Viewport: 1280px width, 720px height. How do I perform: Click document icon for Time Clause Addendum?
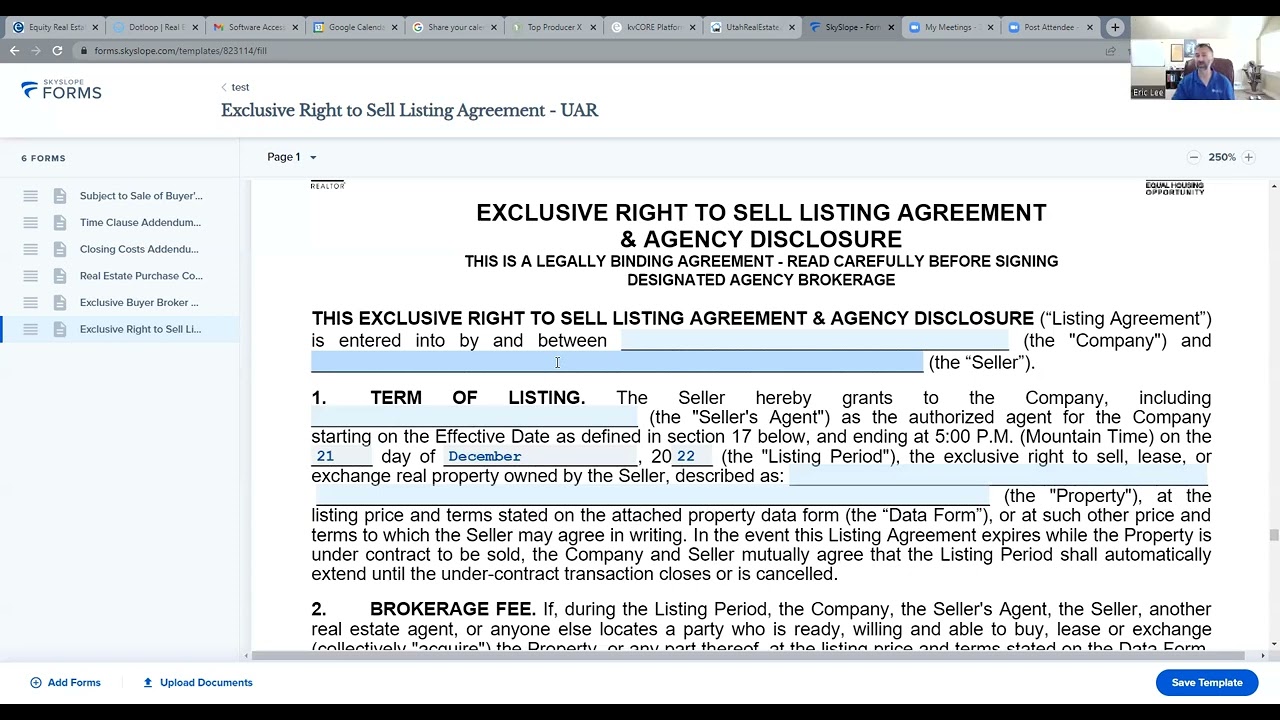(x=60, y=222)
